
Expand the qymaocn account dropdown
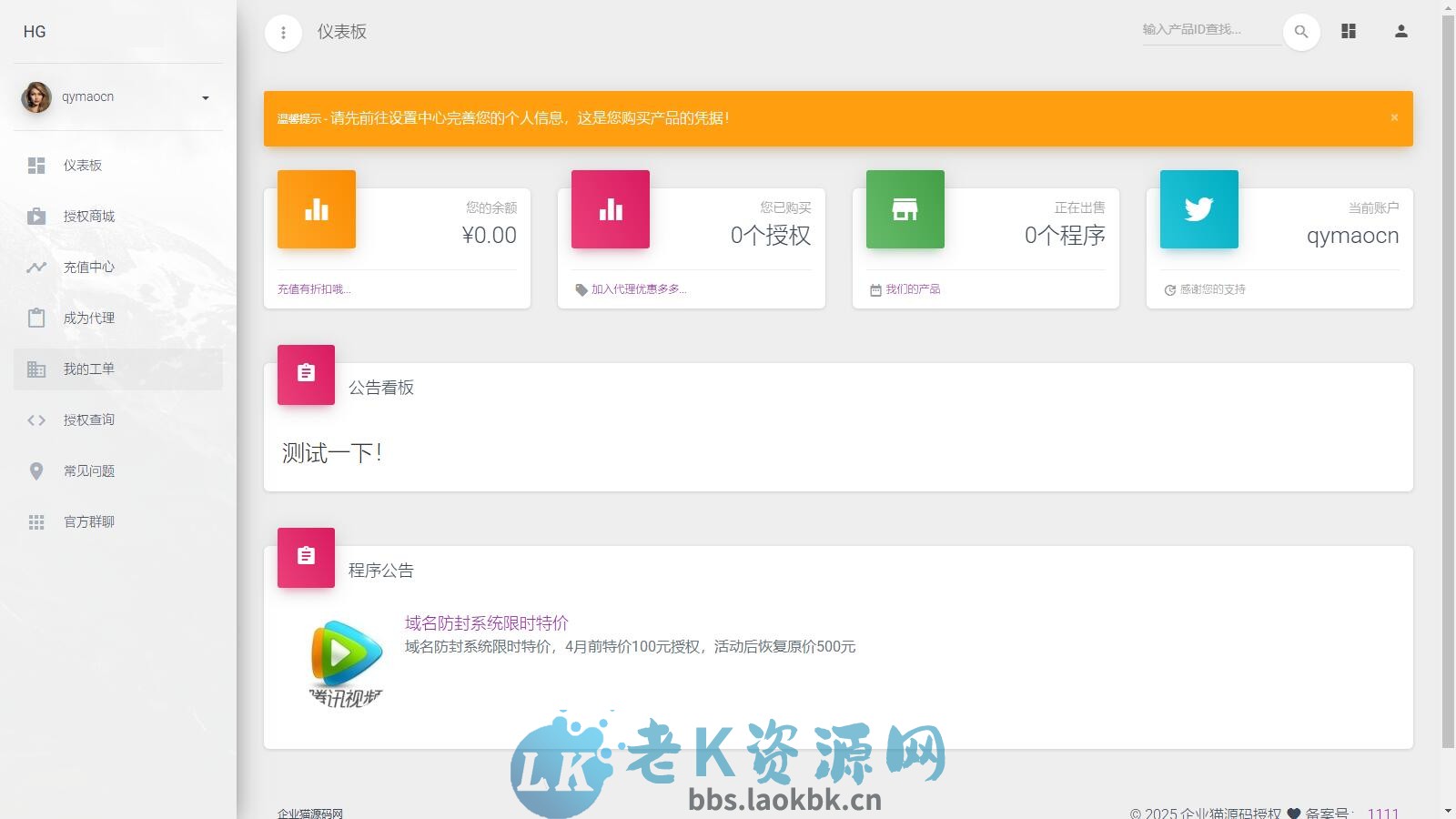point(204,96)
